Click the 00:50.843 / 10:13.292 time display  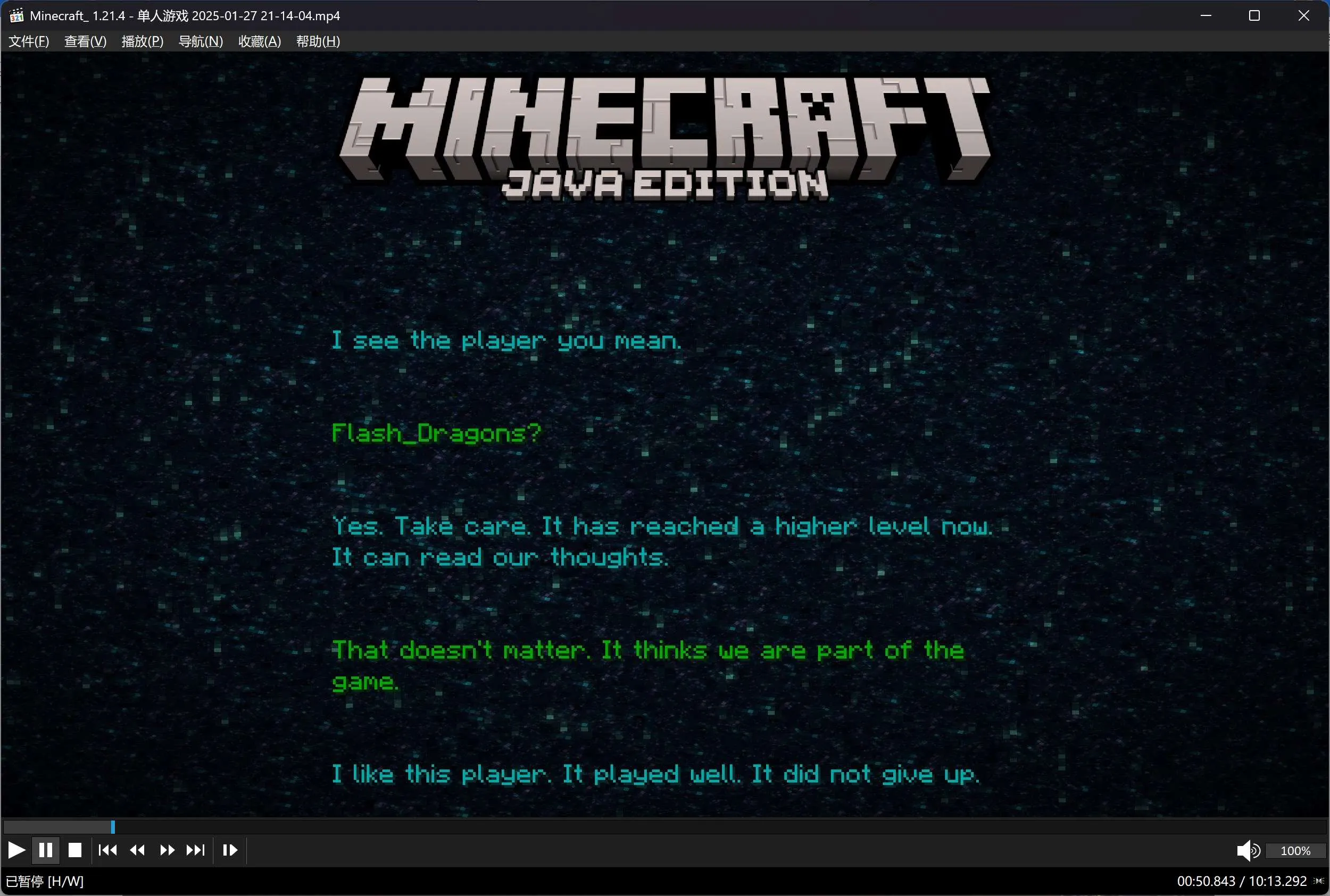1241,881
